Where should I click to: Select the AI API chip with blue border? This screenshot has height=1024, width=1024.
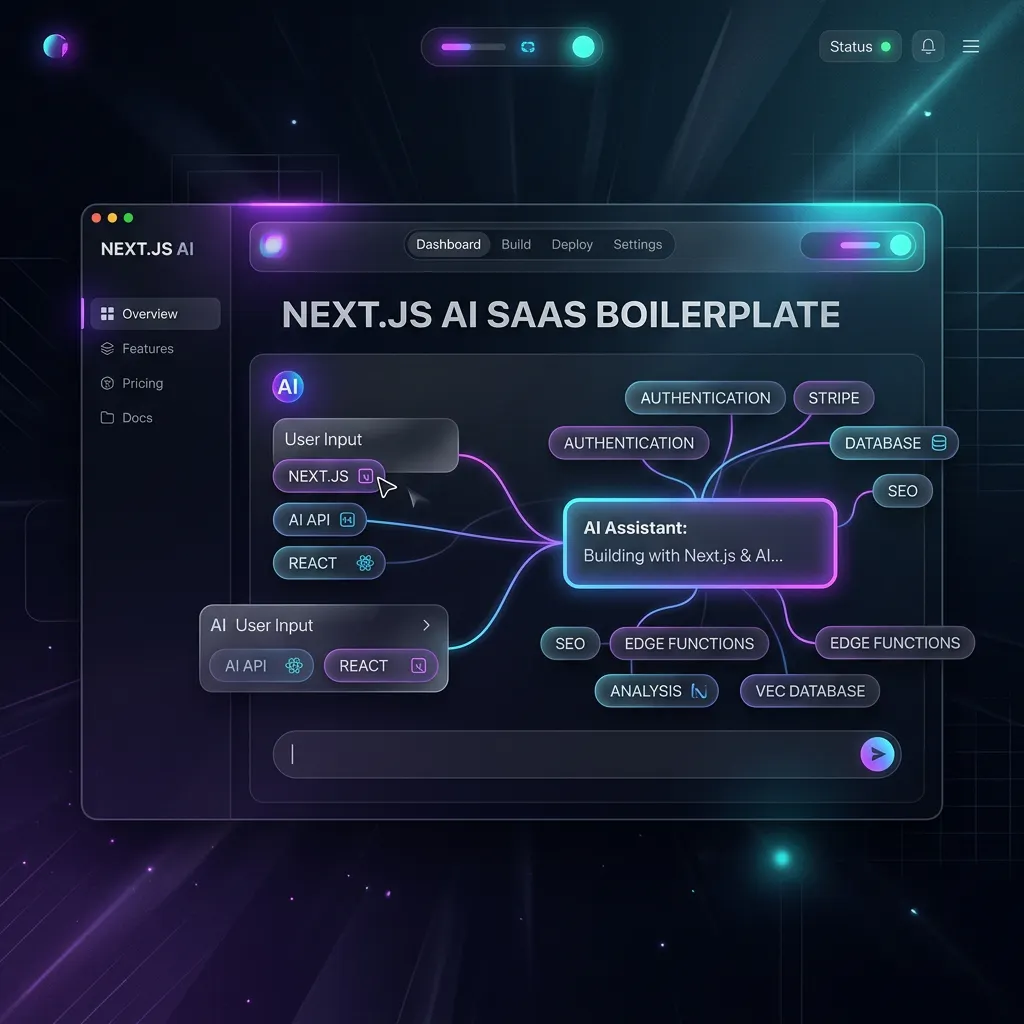tap(319, 520)
